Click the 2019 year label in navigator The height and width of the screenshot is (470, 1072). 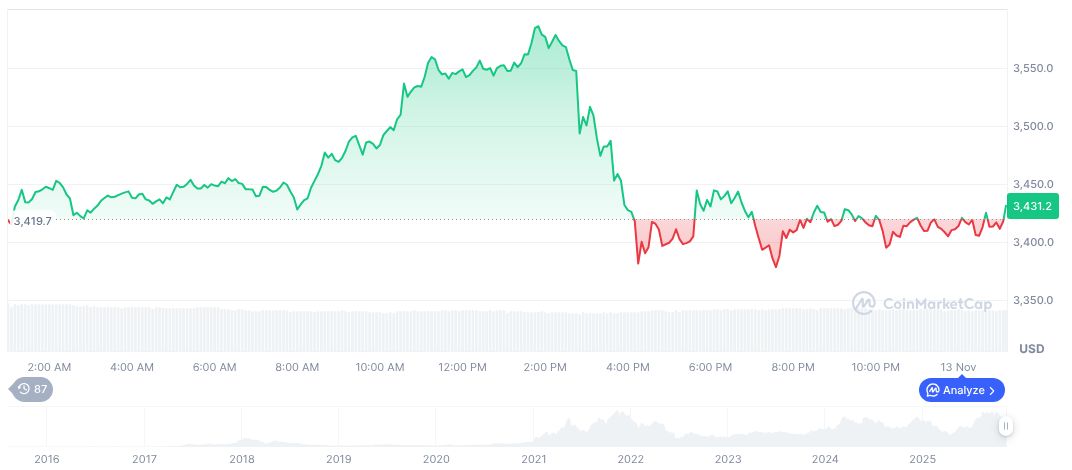(x=339, y=459)
